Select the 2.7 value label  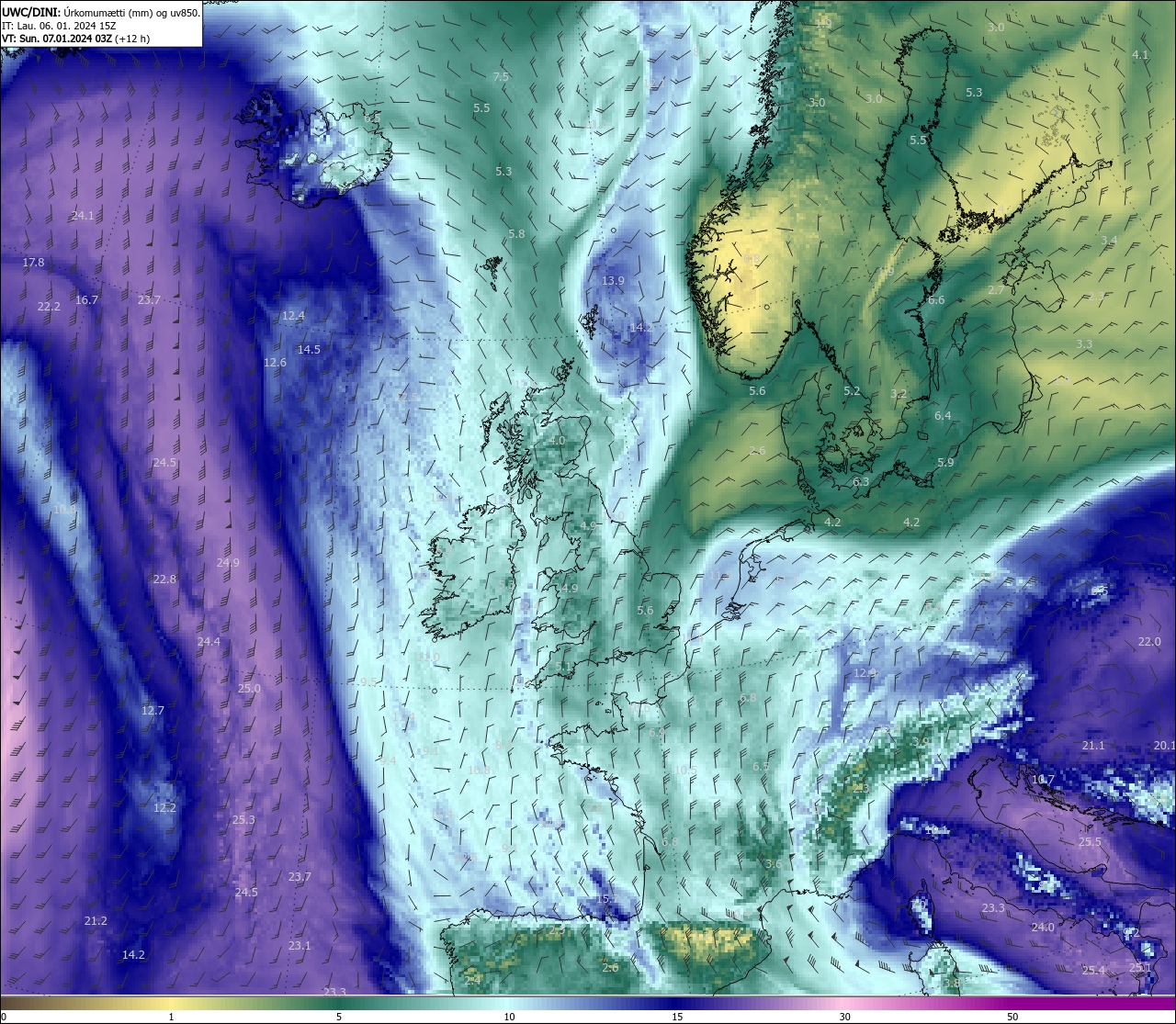pos(996,289)
